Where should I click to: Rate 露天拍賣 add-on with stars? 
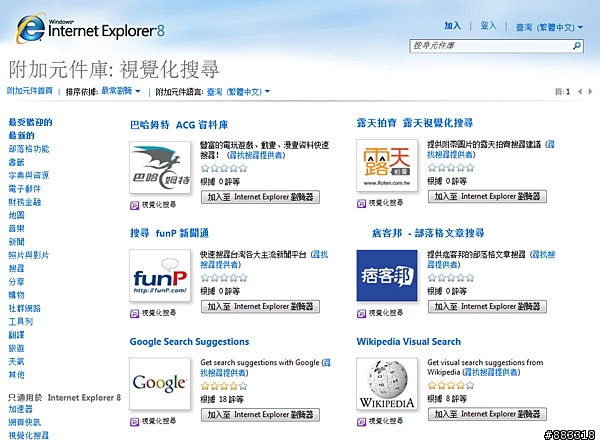point(451,168)
